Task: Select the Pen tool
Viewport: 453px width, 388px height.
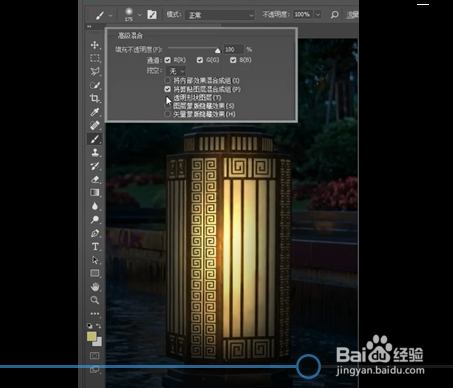Action: [95, 233]
